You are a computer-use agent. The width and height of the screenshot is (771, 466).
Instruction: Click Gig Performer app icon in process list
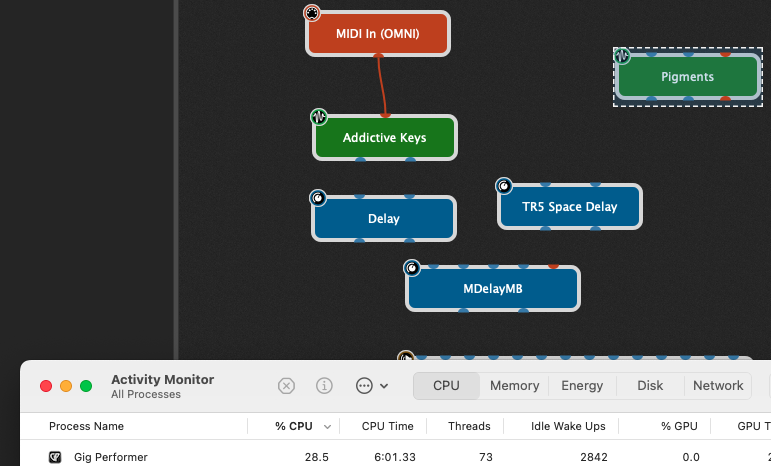[55, 457]
